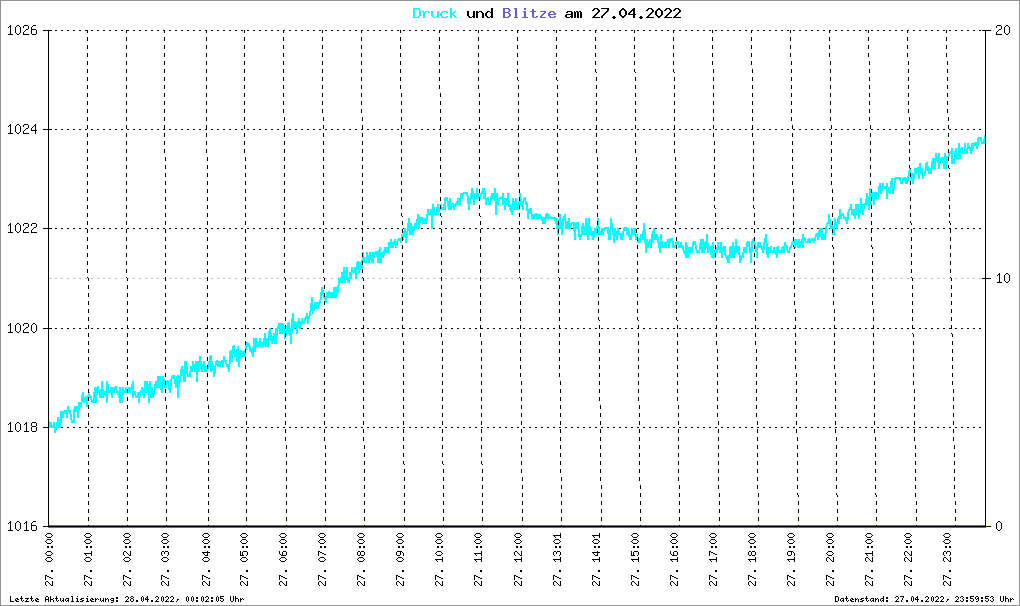Click the time label '27. 23:00'
This screenshot has width=1020, height=606.
point(948,560)
